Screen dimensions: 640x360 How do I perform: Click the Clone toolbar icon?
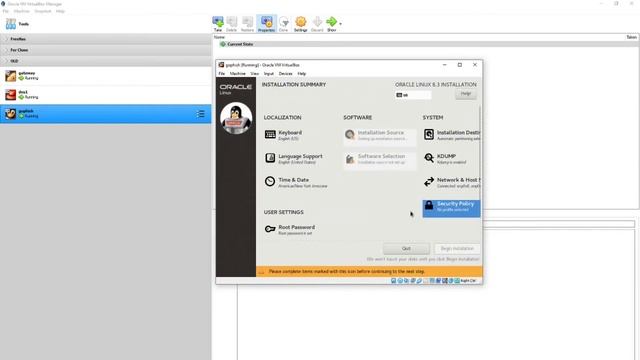click(x=284, y=24)
